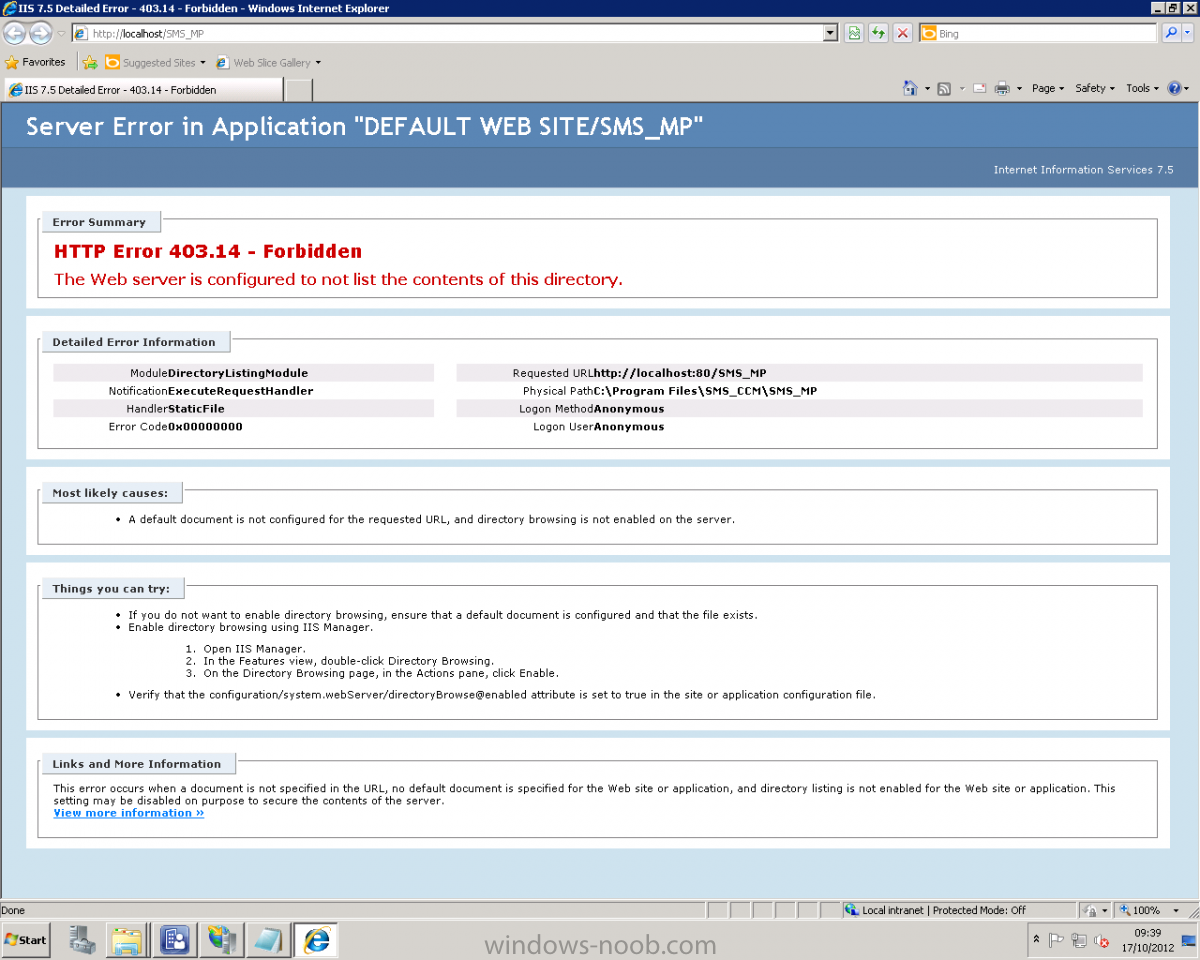Click the StaticFile handler value
Viewport: 1200px width, 960px height.
point(196,409)
